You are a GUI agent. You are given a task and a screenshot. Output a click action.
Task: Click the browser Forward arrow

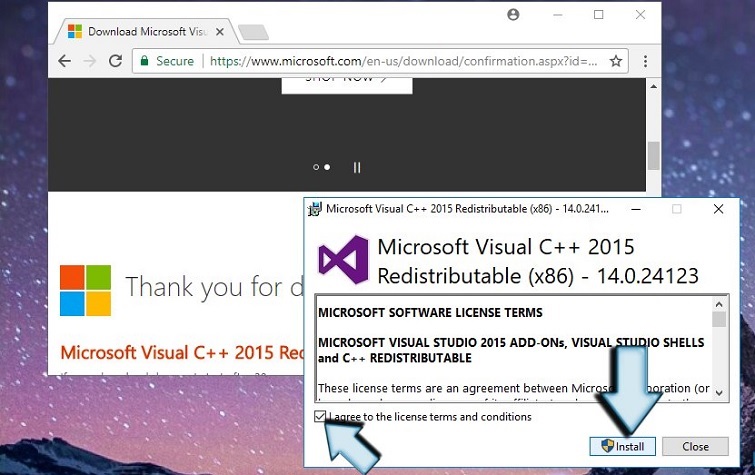click(90, 61)
